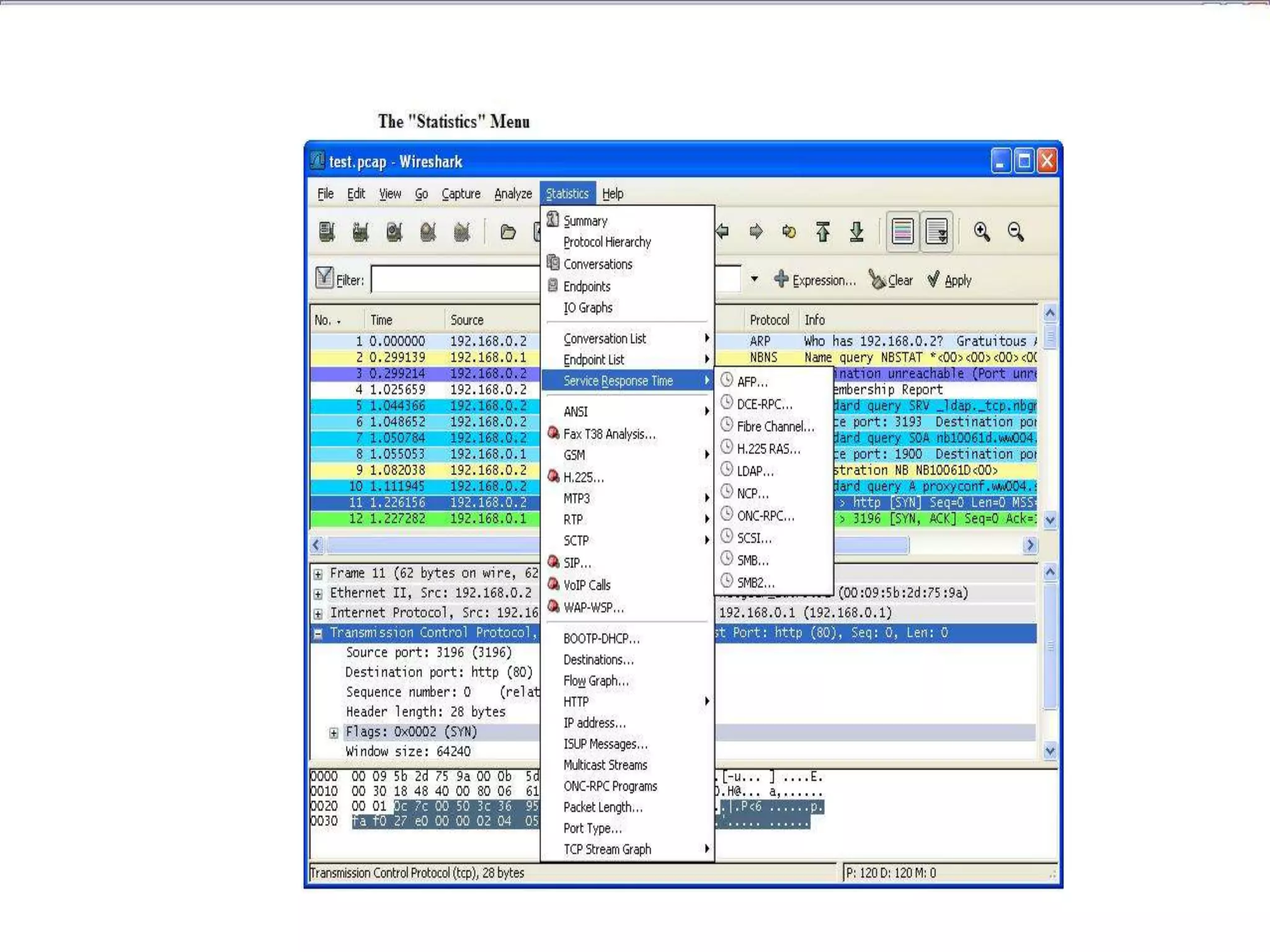
Task: Click the go forward arrow icon
Action: pyautogui.click(x=755, y=232)
